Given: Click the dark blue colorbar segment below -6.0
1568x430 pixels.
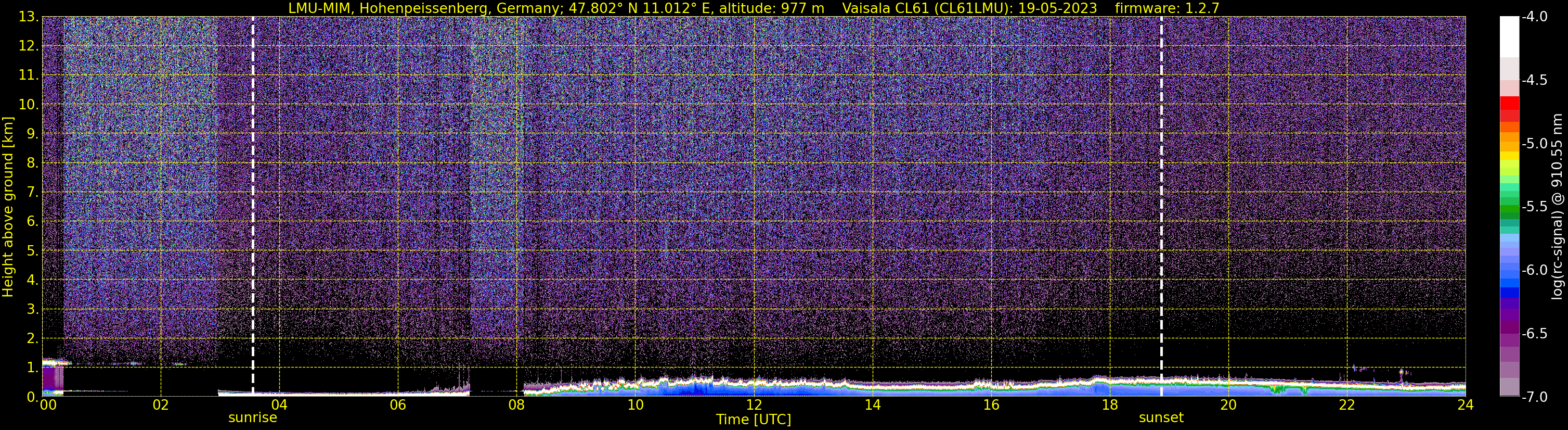Looking at the screenshot, I should click(1510, 293).
